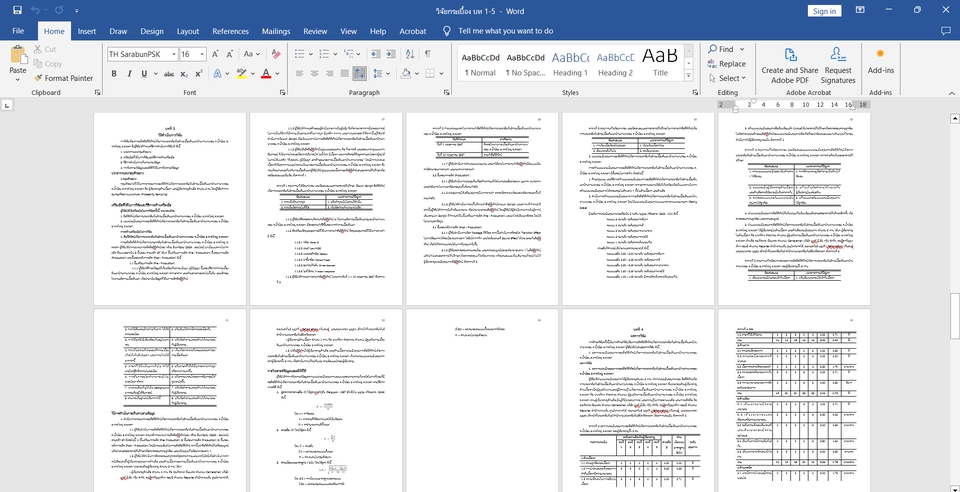Justify the paragraph text
This screenshot has height=492, width=960.
click(345, 73)
